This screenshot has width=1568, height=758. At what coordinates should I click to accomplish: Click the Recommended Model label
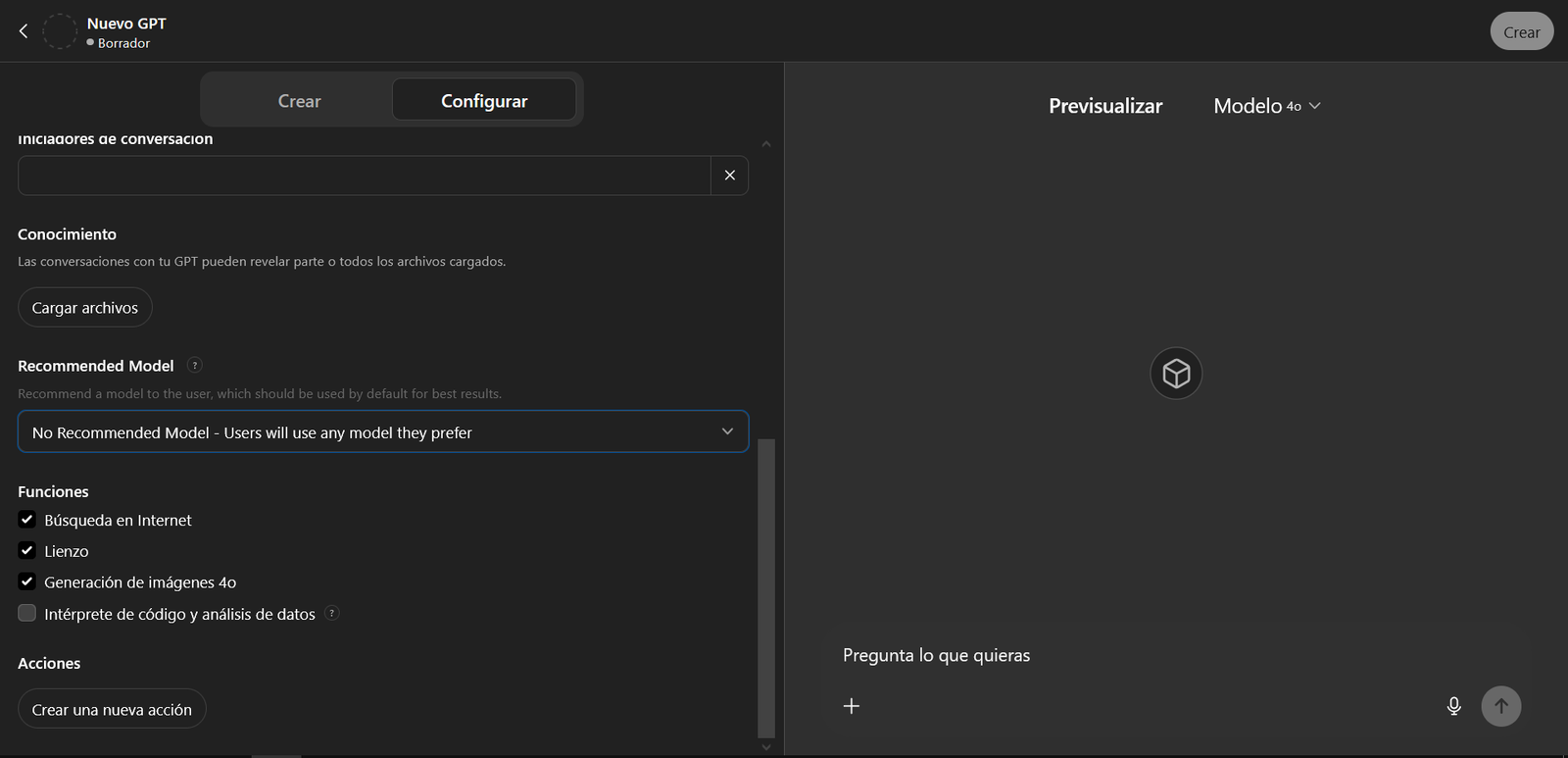coord(96,366)
